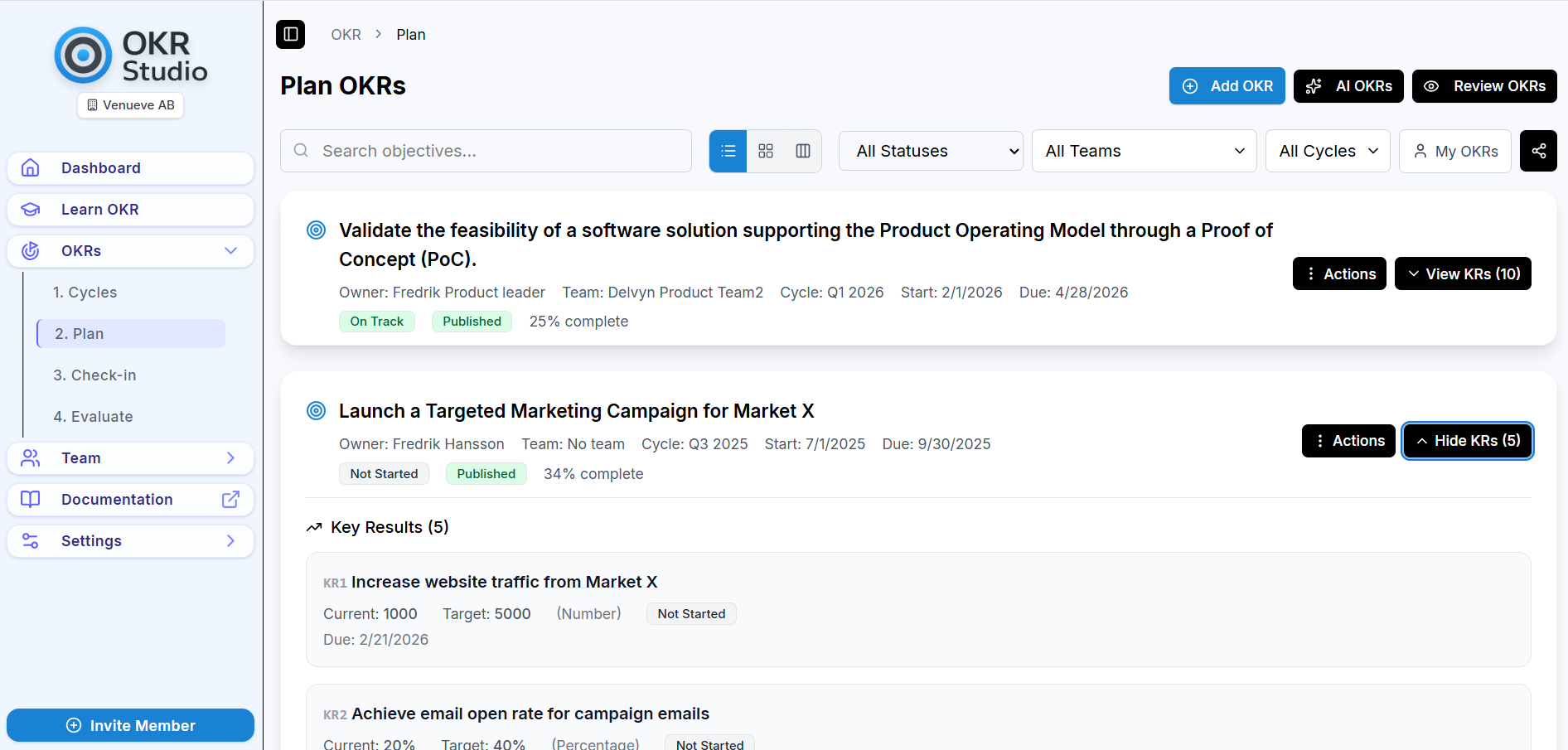The image size is (1568, 750).
Task: Go to 3. Check-in in sidebar
Action: pos(94,375)
